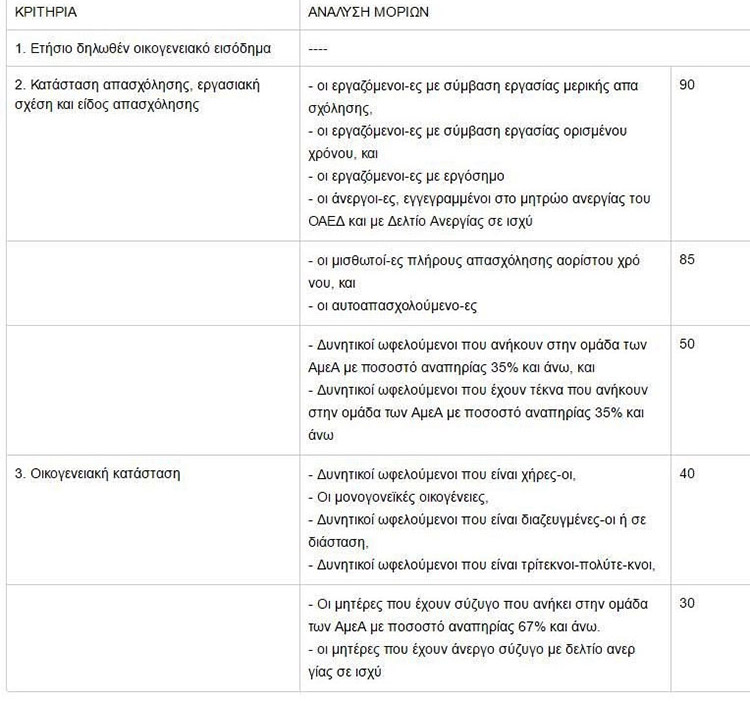Click the text about αναπηρίας 67% και άνω
Viewport: 750px width, 701px height.
coord(478,615)
